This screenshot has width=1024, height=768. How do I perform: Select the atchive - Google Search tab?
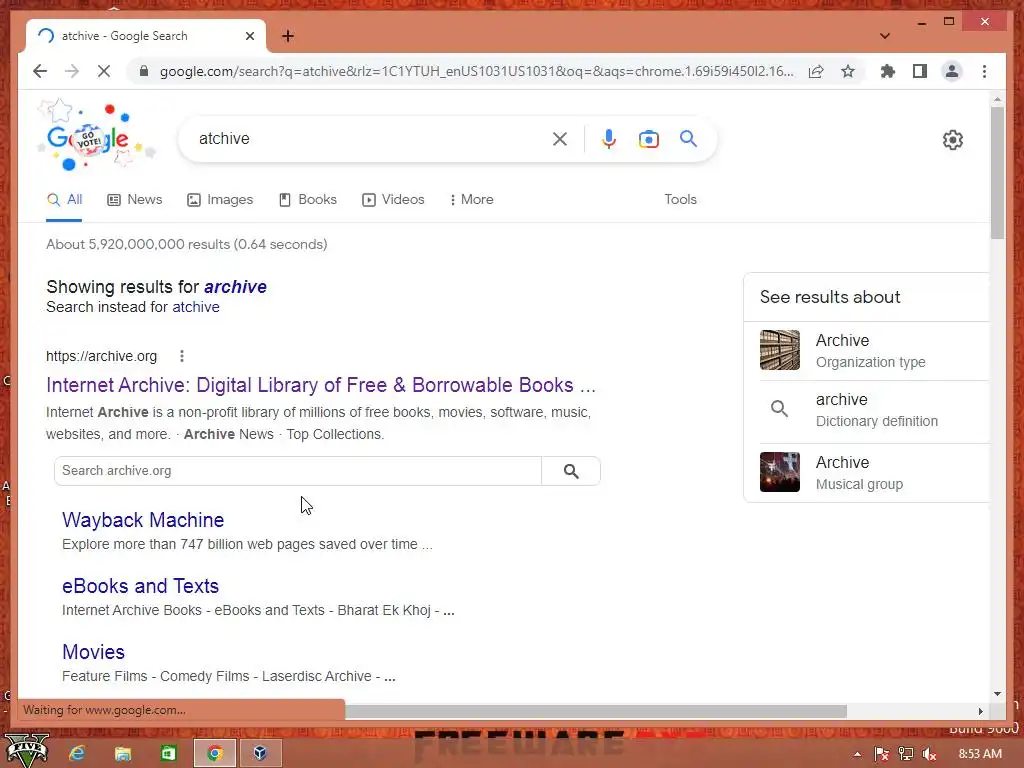click(x=146, y=36)
